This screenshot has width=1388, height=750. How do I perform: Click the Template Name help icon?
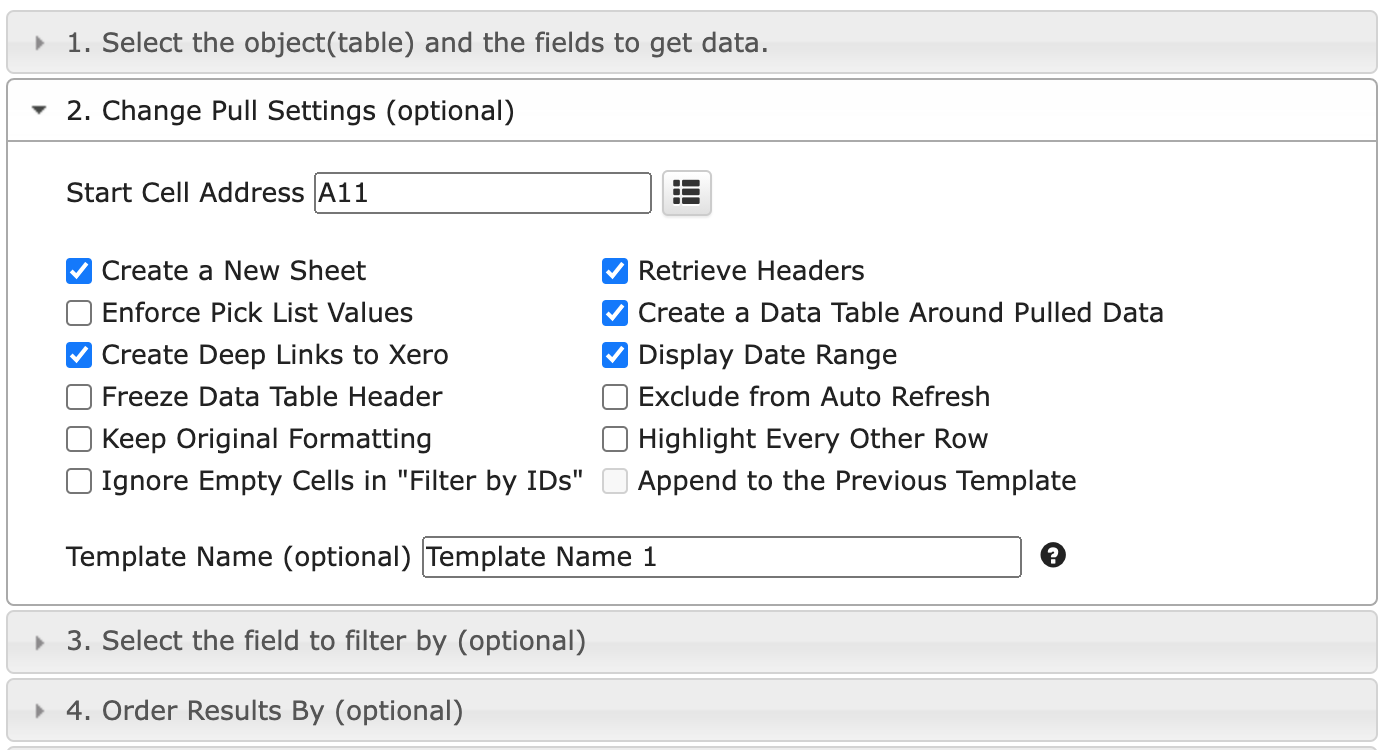tap(1052, 556)
